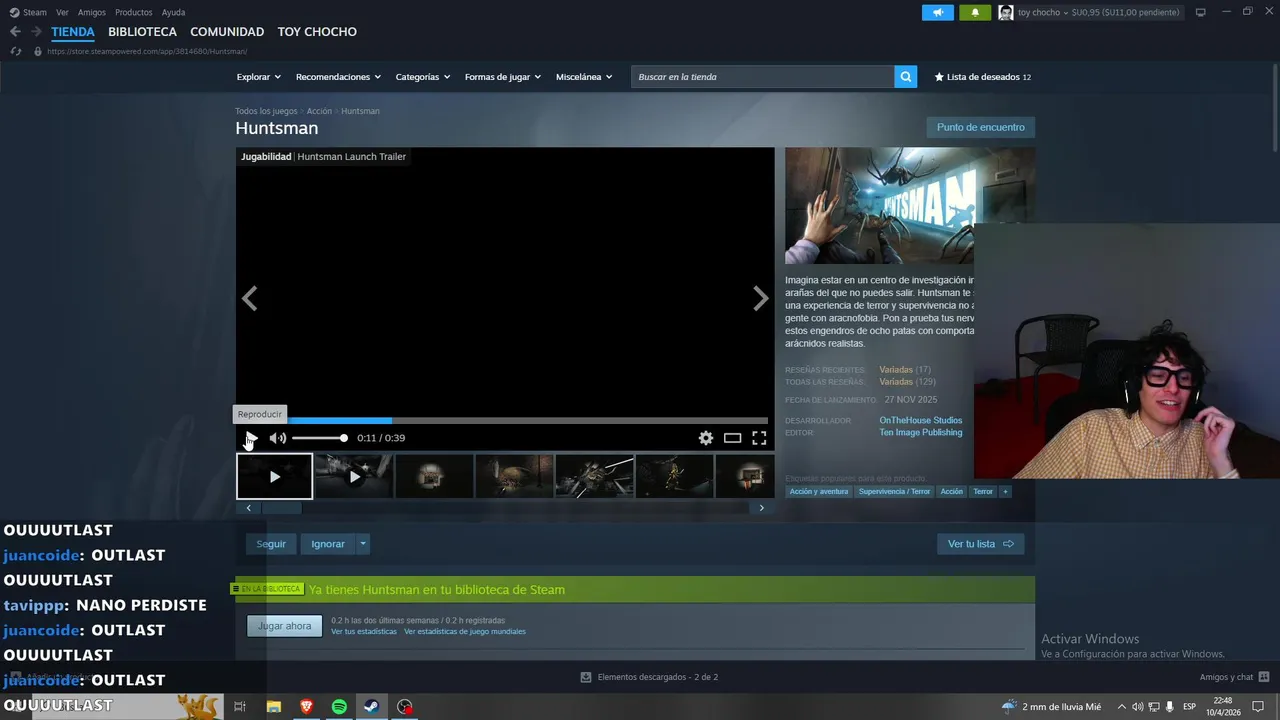
Task: Show the next media item arrow
Action: 761,298
